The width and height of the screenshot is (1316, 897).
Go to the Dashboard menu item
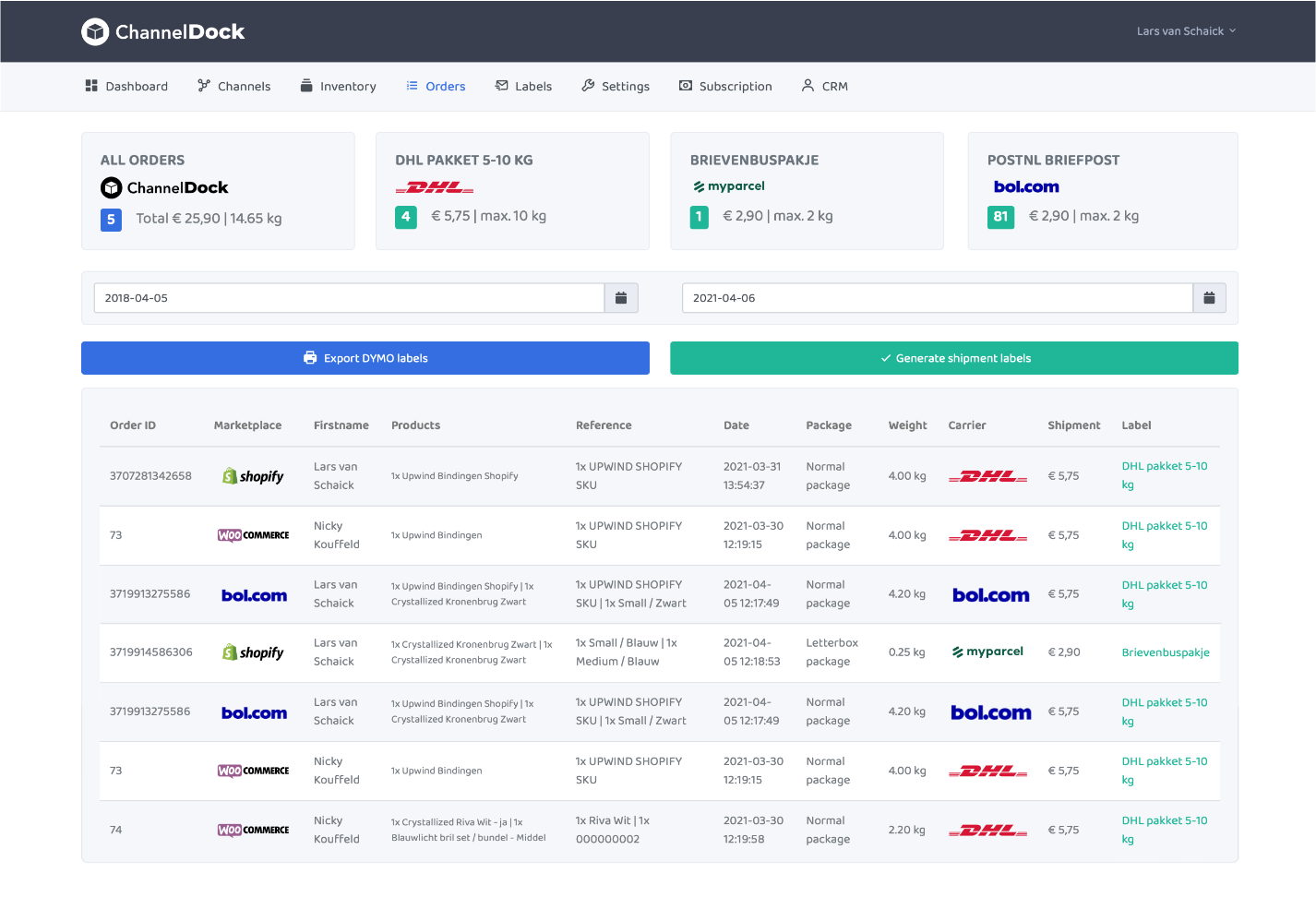click(126, 86)
